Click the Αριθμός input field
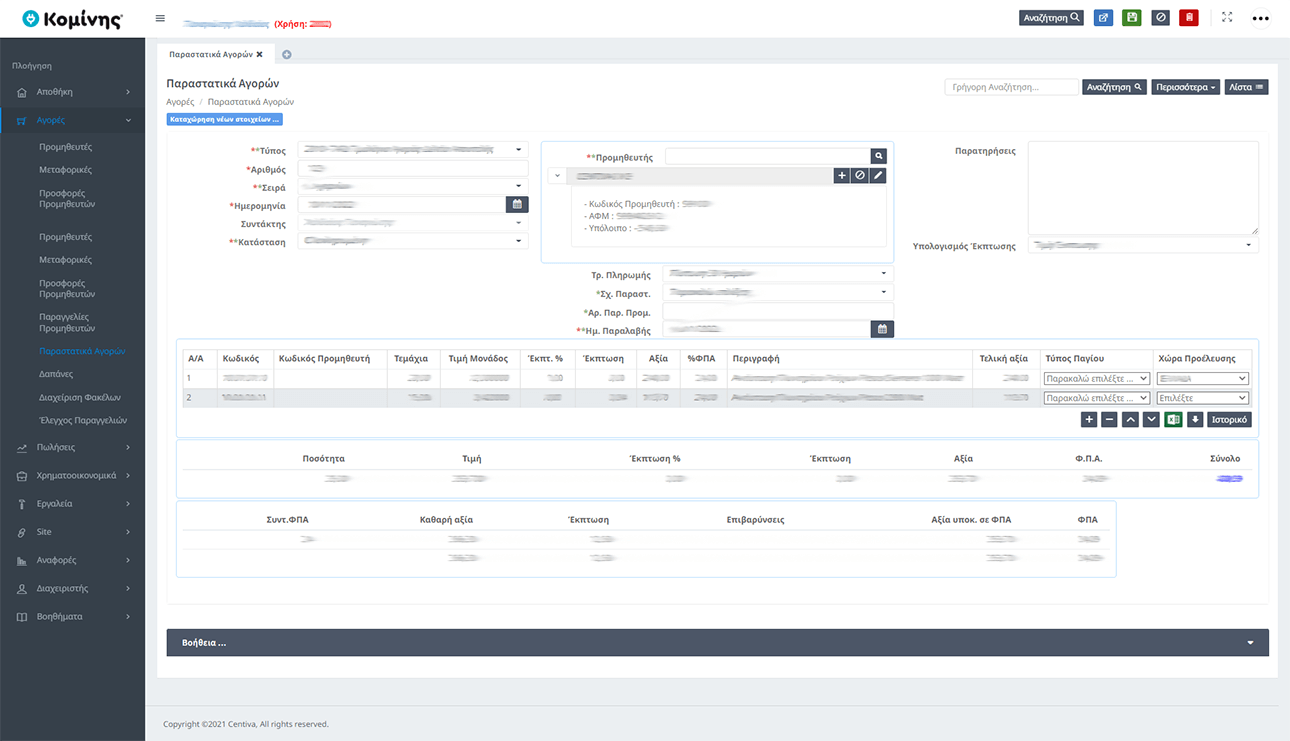Screen dimensions: 1290x741 [413, 169]
